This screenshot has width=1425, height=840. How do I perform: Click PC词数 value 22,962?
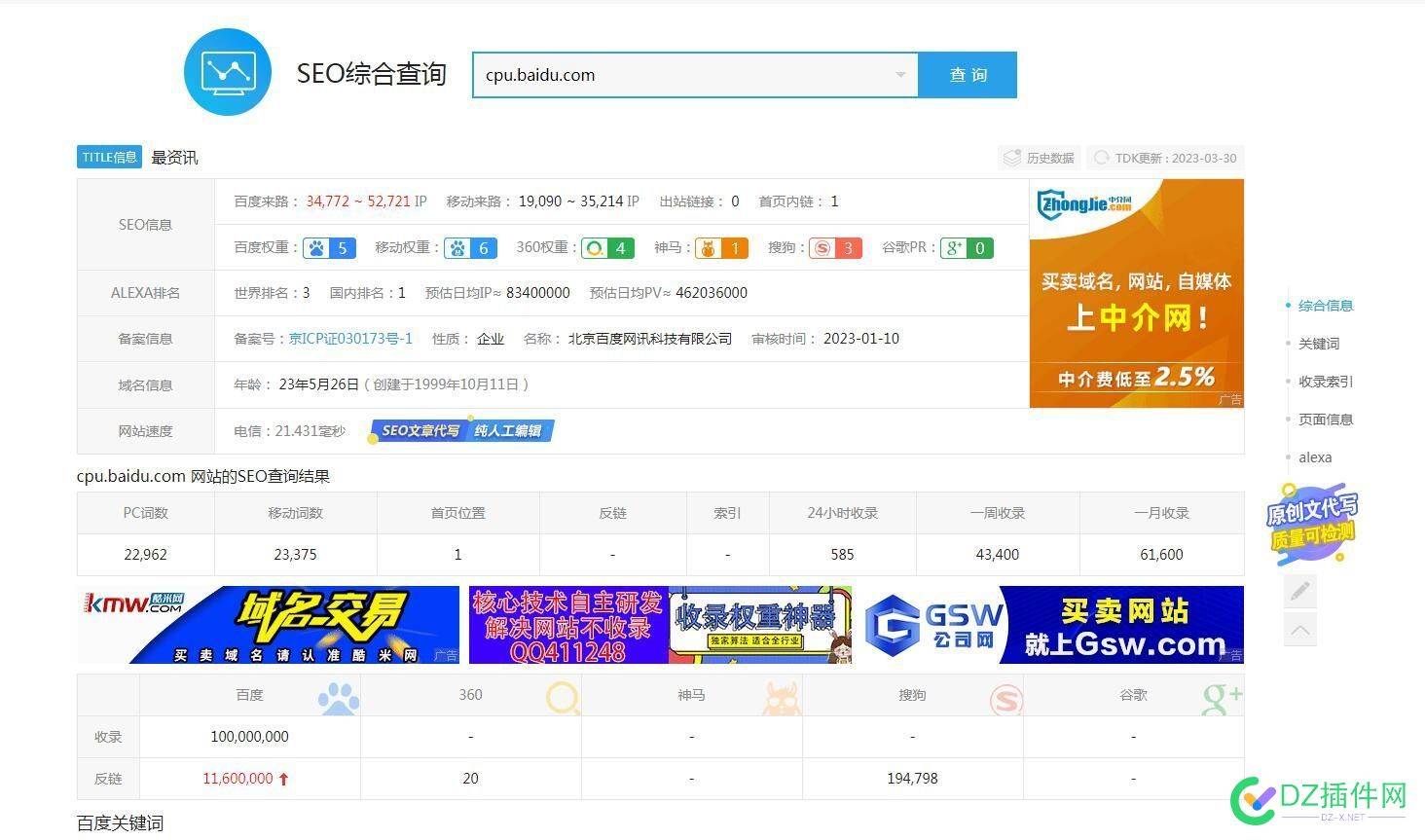146,555
